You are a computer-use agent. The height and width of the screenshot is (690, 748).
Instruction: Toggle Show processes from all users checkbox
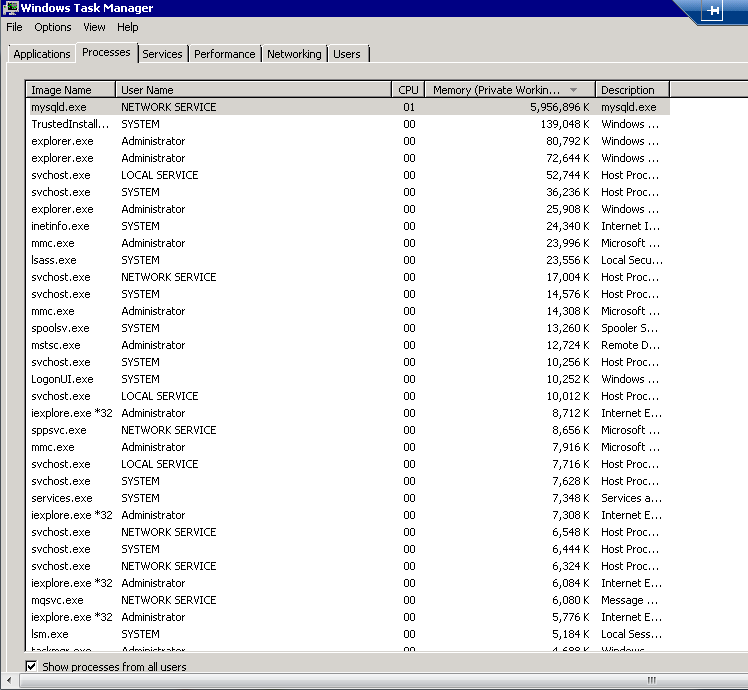31,666
